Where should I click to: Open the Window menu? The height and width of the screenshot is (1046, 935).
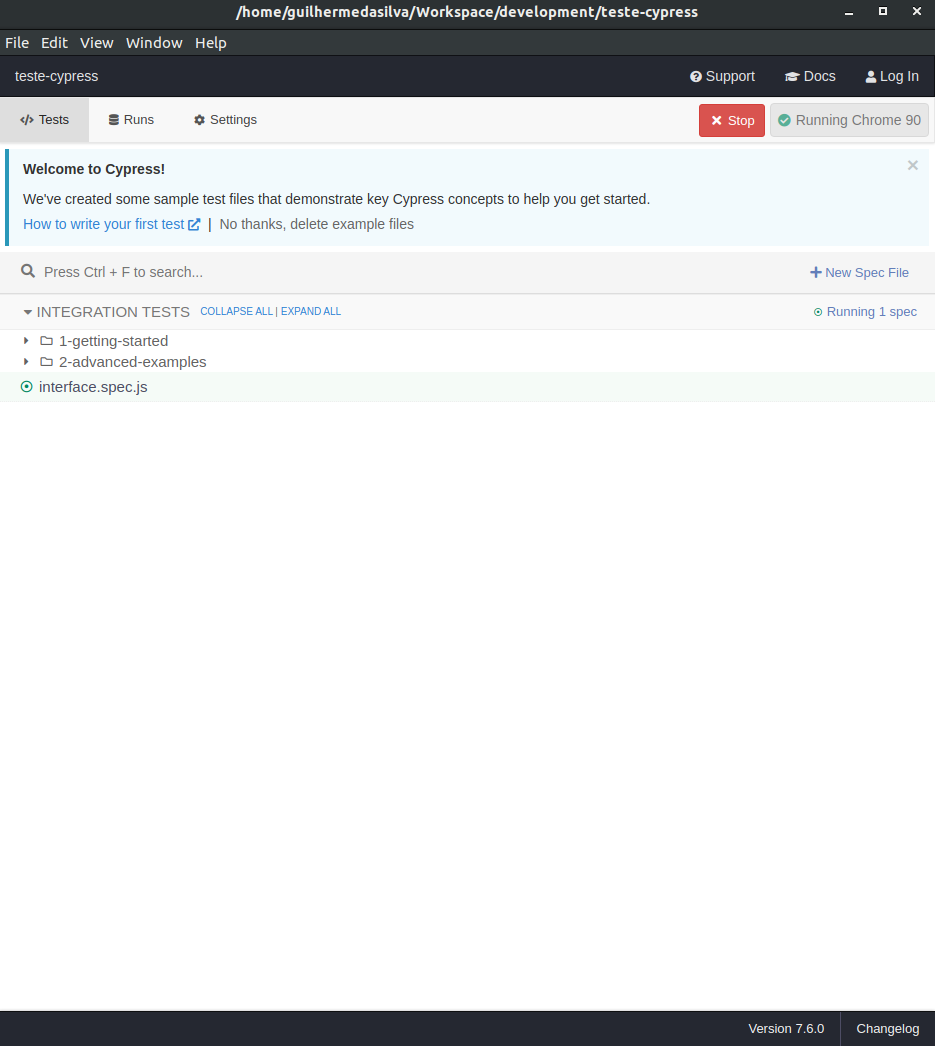click(x=154, y=43)
